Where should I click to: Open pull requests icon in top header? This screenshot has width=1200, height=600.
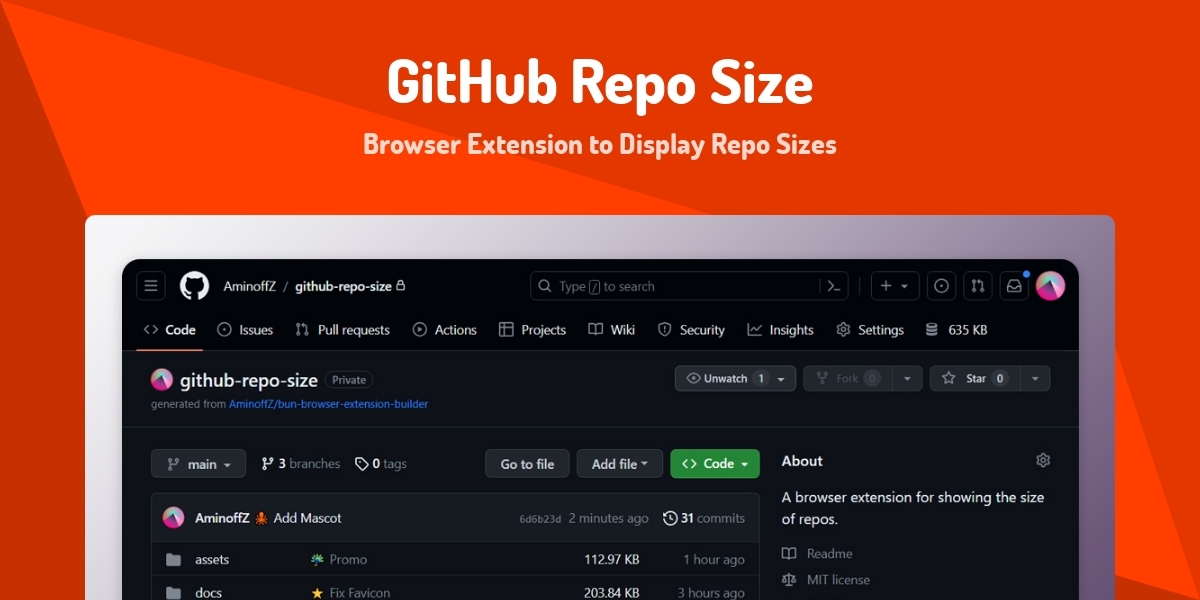point(978,286)
